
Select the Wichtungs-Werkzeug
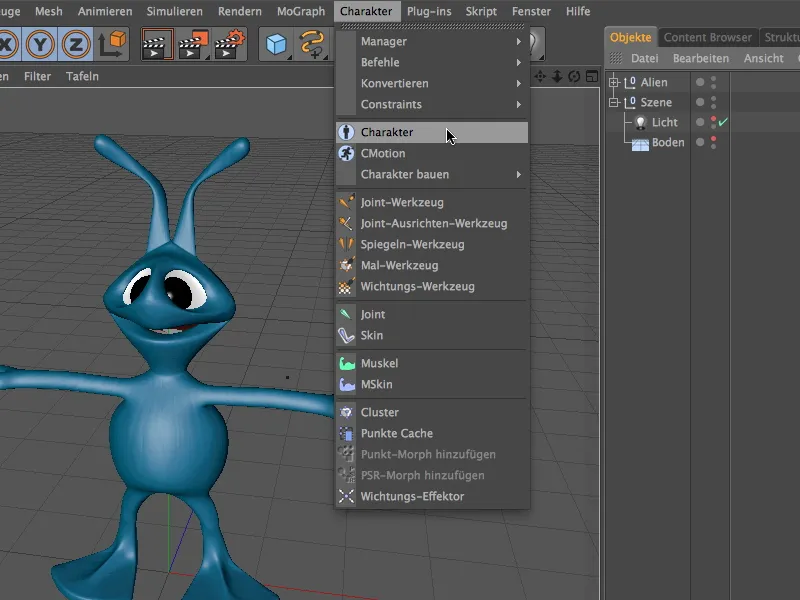pyautogui.click(x=432, y=287)
